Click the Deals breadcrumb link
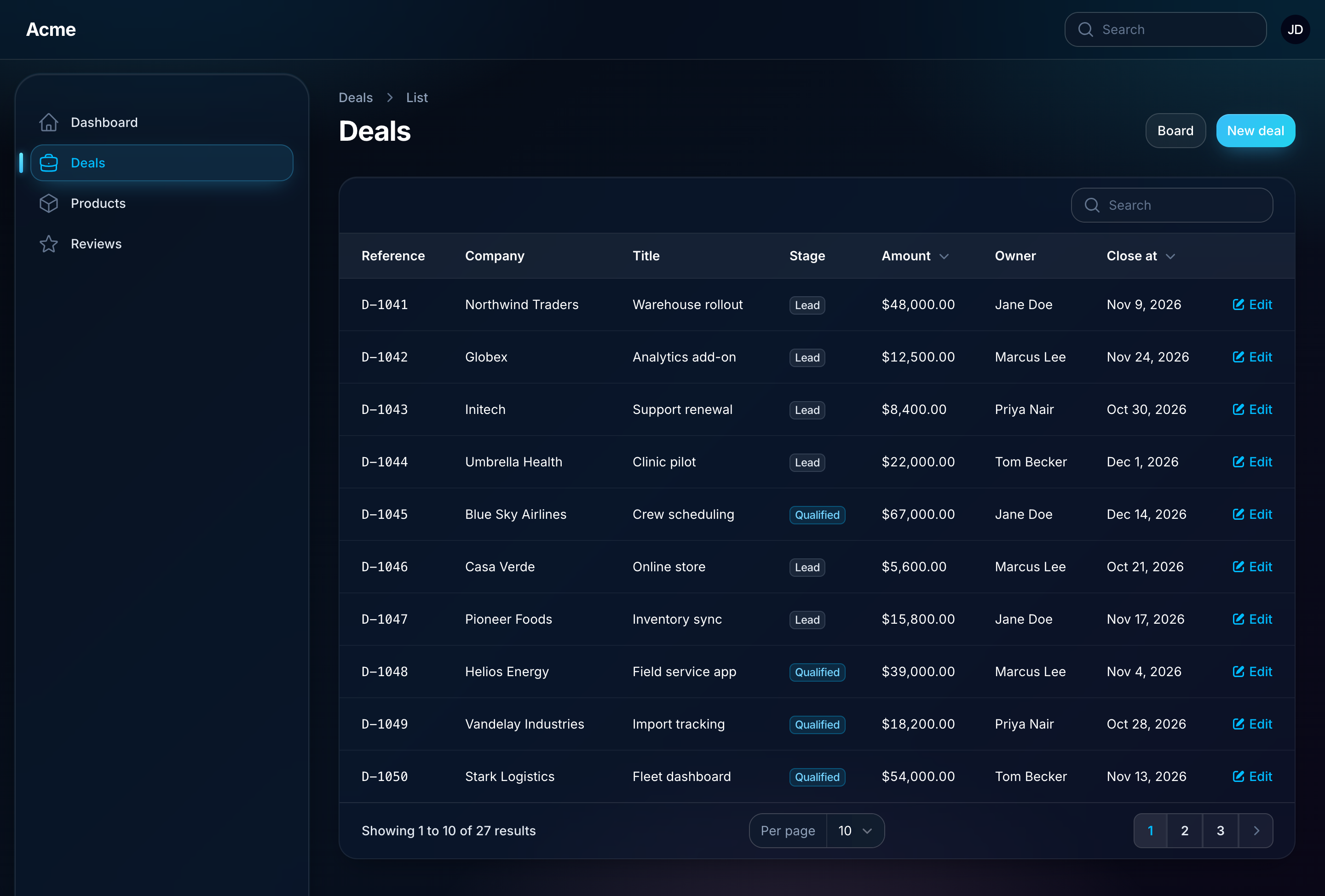 (356, 98)
